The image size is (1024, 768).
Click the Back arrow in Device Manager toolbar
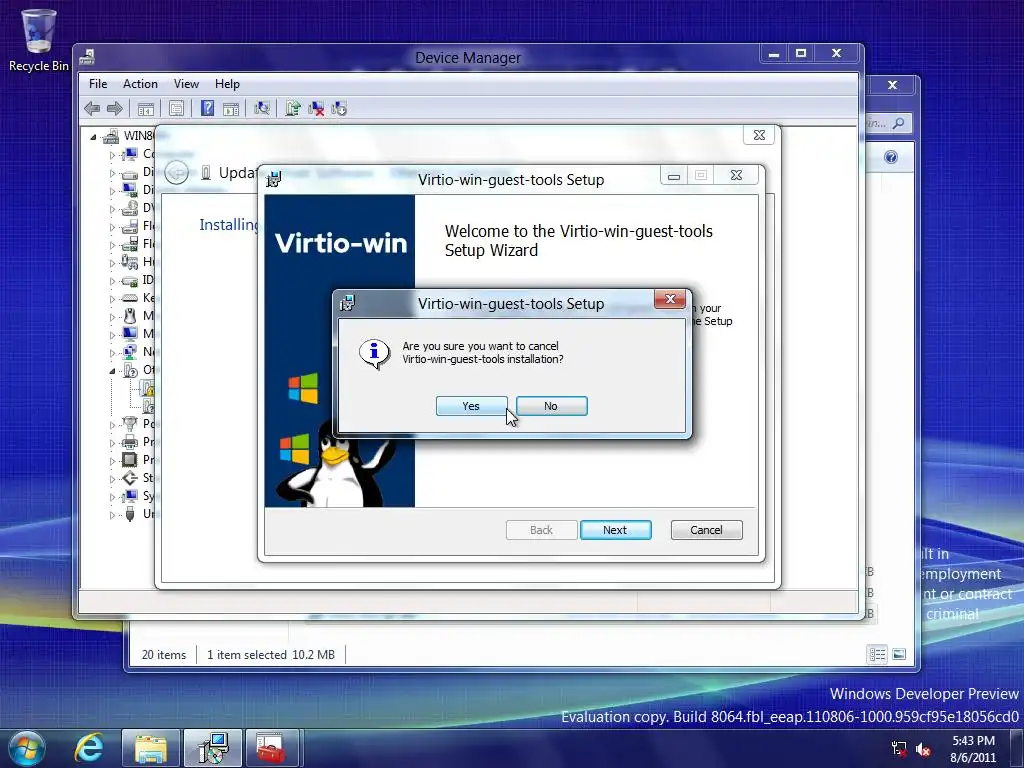(92, 108)
